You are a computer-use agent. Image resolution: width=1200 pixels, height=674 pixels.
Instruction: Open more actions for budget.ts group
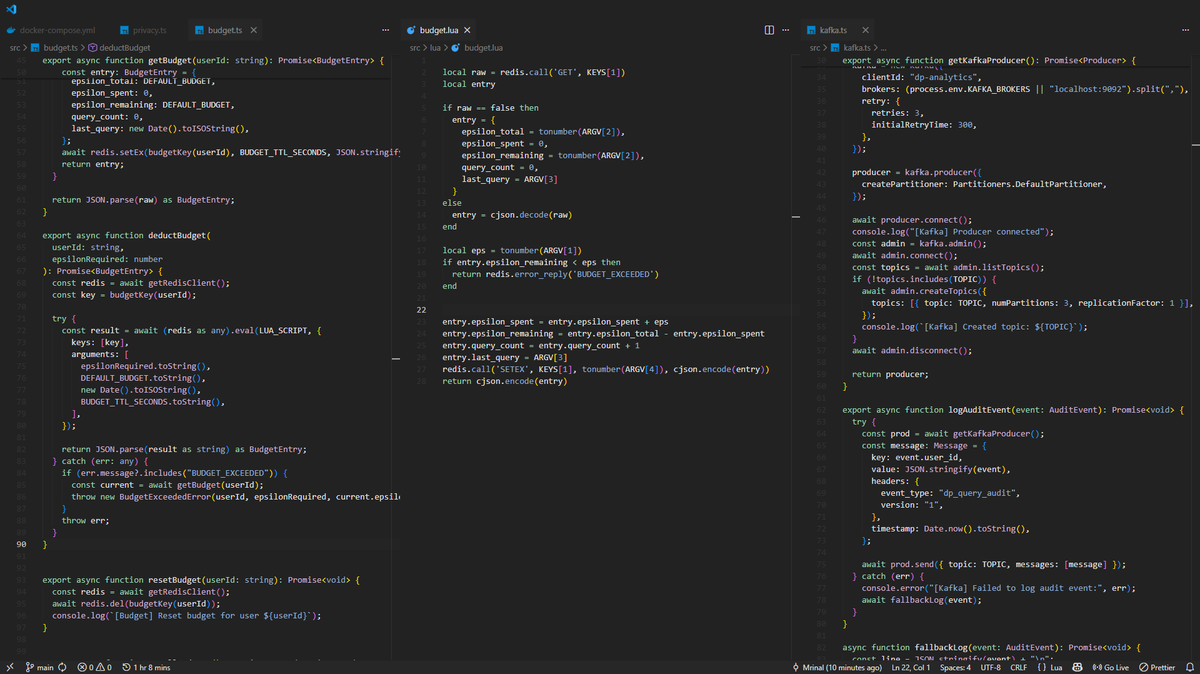387,31
